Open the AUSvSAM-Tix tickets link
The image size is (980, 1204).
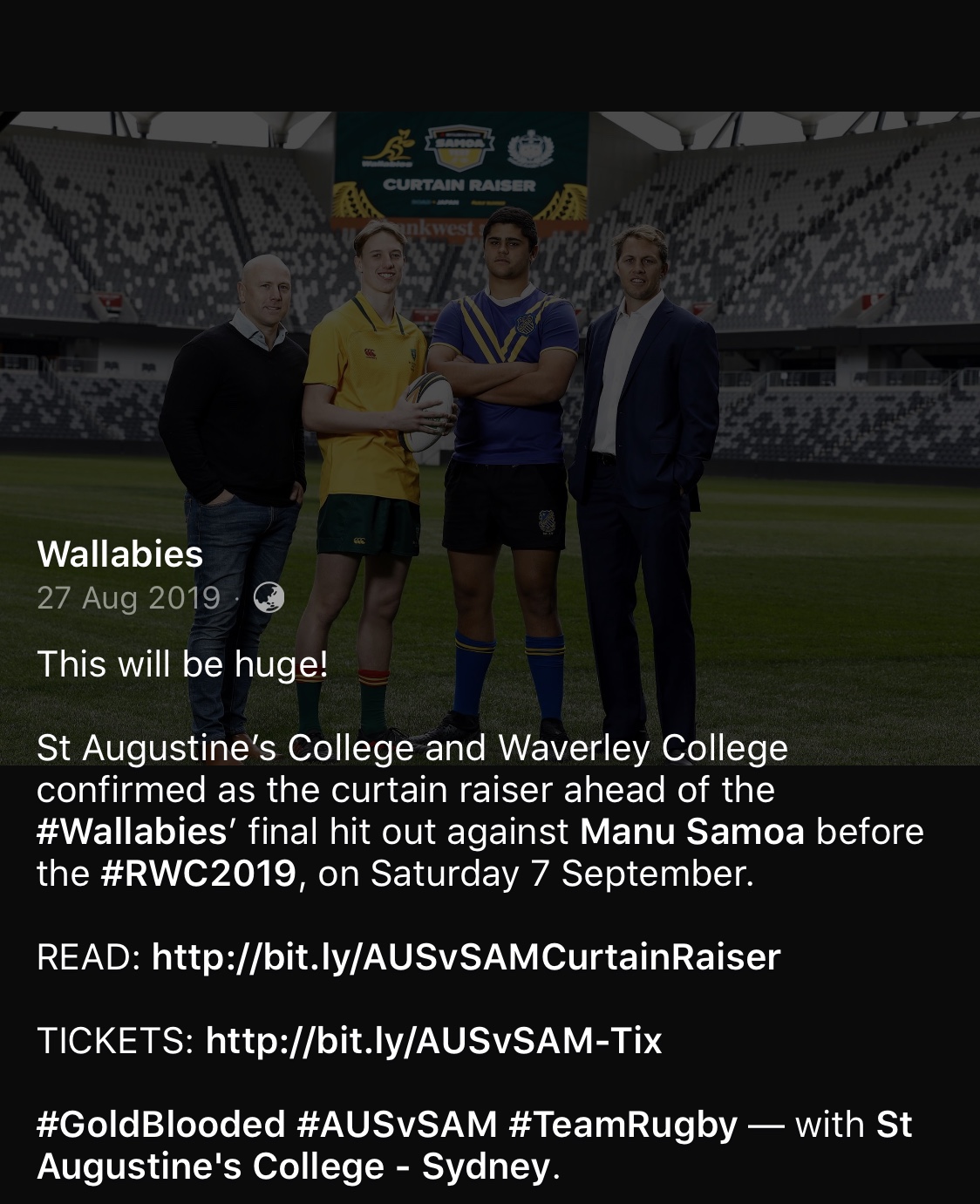[434, 1041]
